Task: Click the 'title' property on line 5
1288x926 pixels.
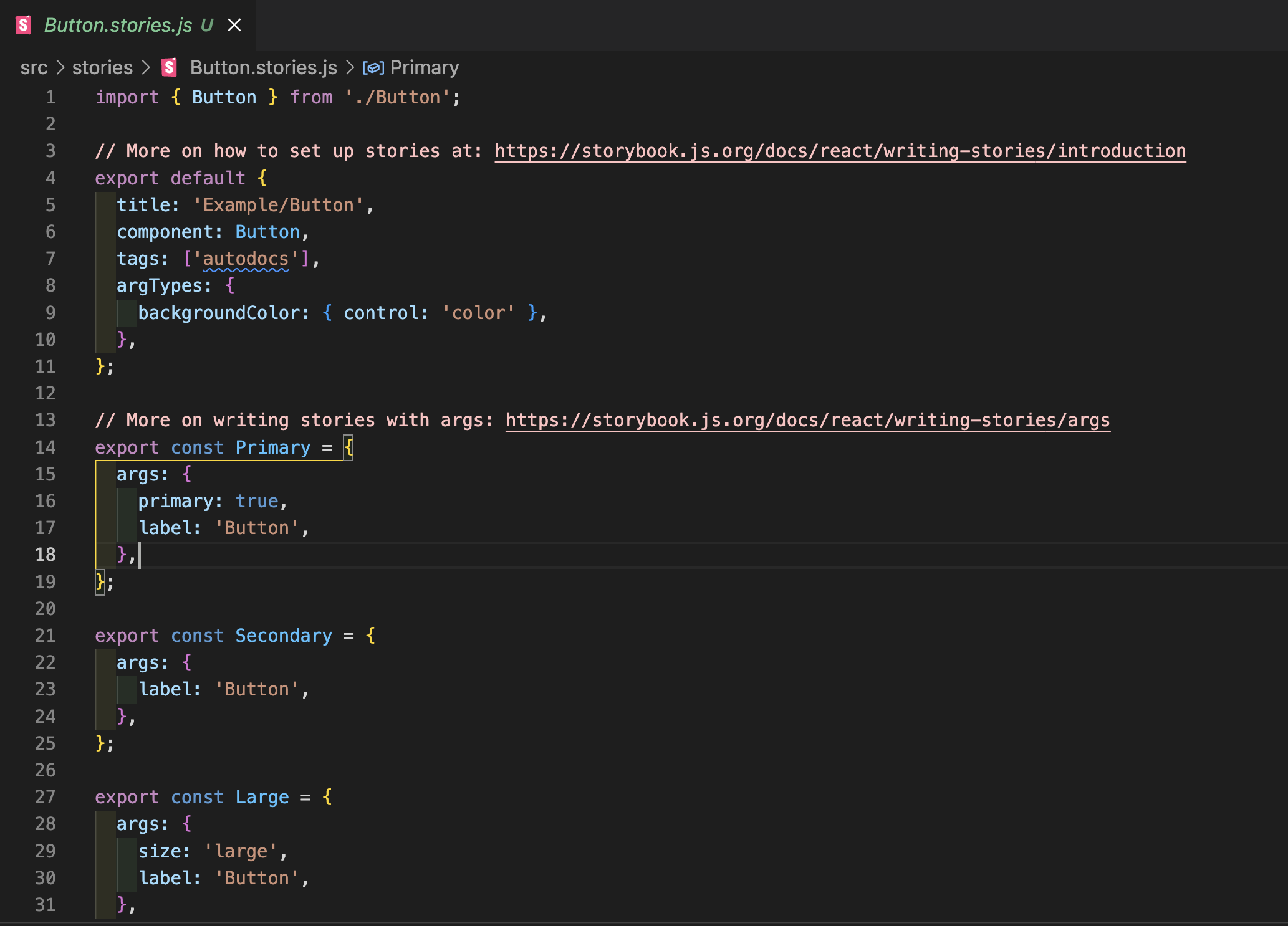Action: pos(143,205)
